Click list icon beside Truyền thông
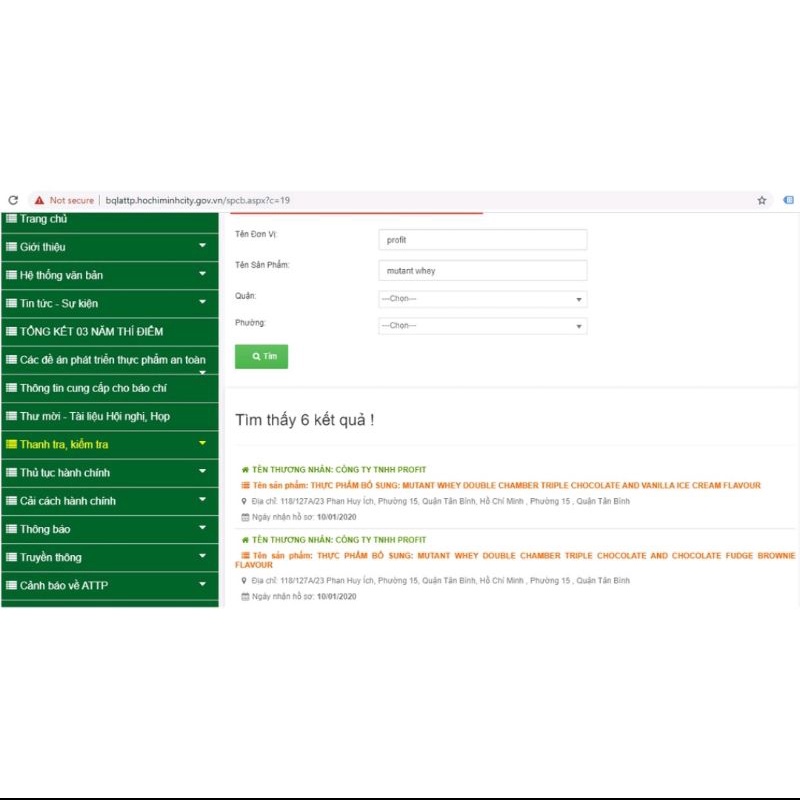Viewport: 800px width, 800px height. [x=11, y=557]
